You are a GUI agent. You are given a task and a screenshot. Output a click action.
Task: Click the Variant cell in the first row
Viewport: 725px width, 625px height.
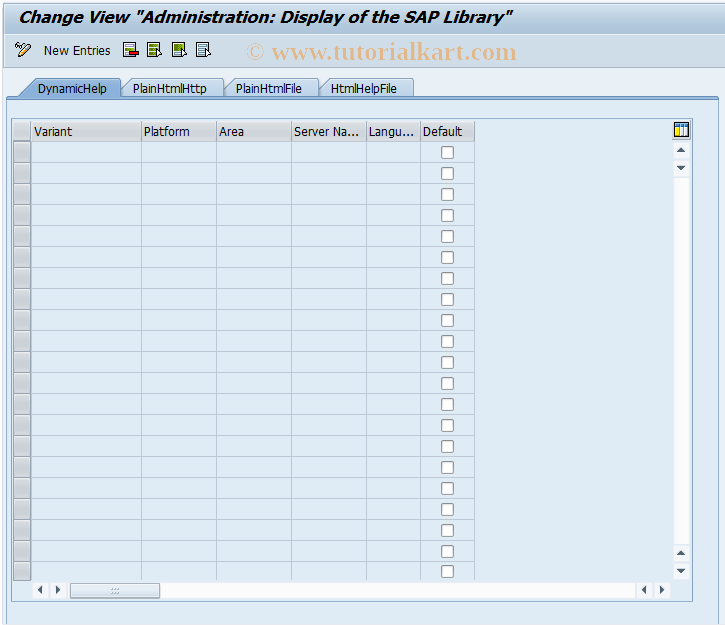pos(86,152)
